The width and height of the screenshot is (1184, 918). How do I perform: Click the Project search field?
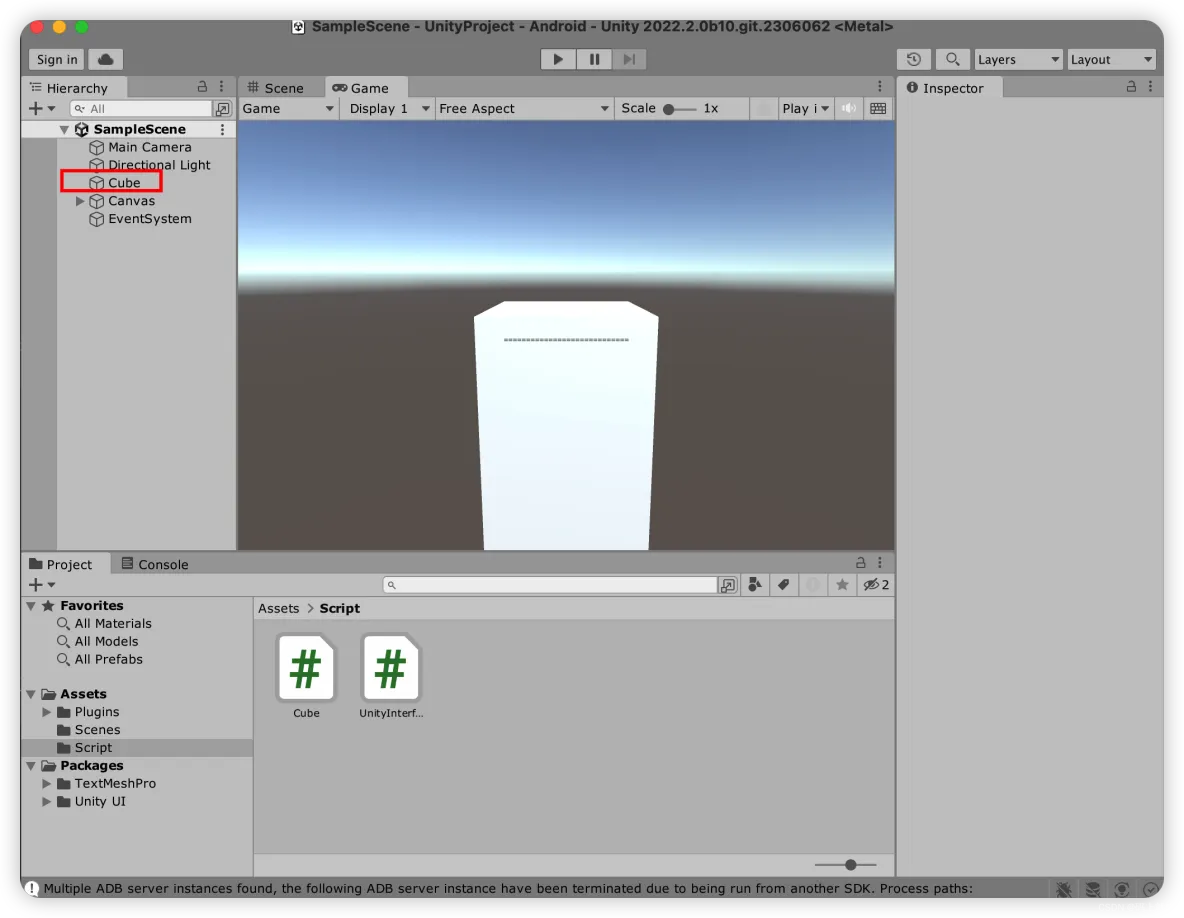[x=550, y=585]
